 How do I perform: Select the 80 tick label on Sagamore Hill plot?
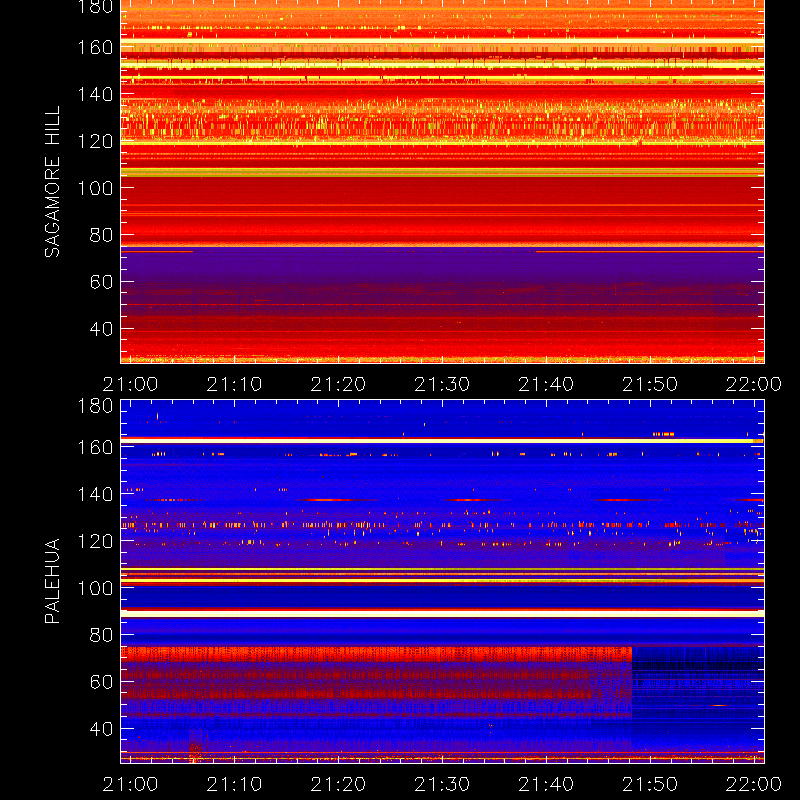pos(102,235)
